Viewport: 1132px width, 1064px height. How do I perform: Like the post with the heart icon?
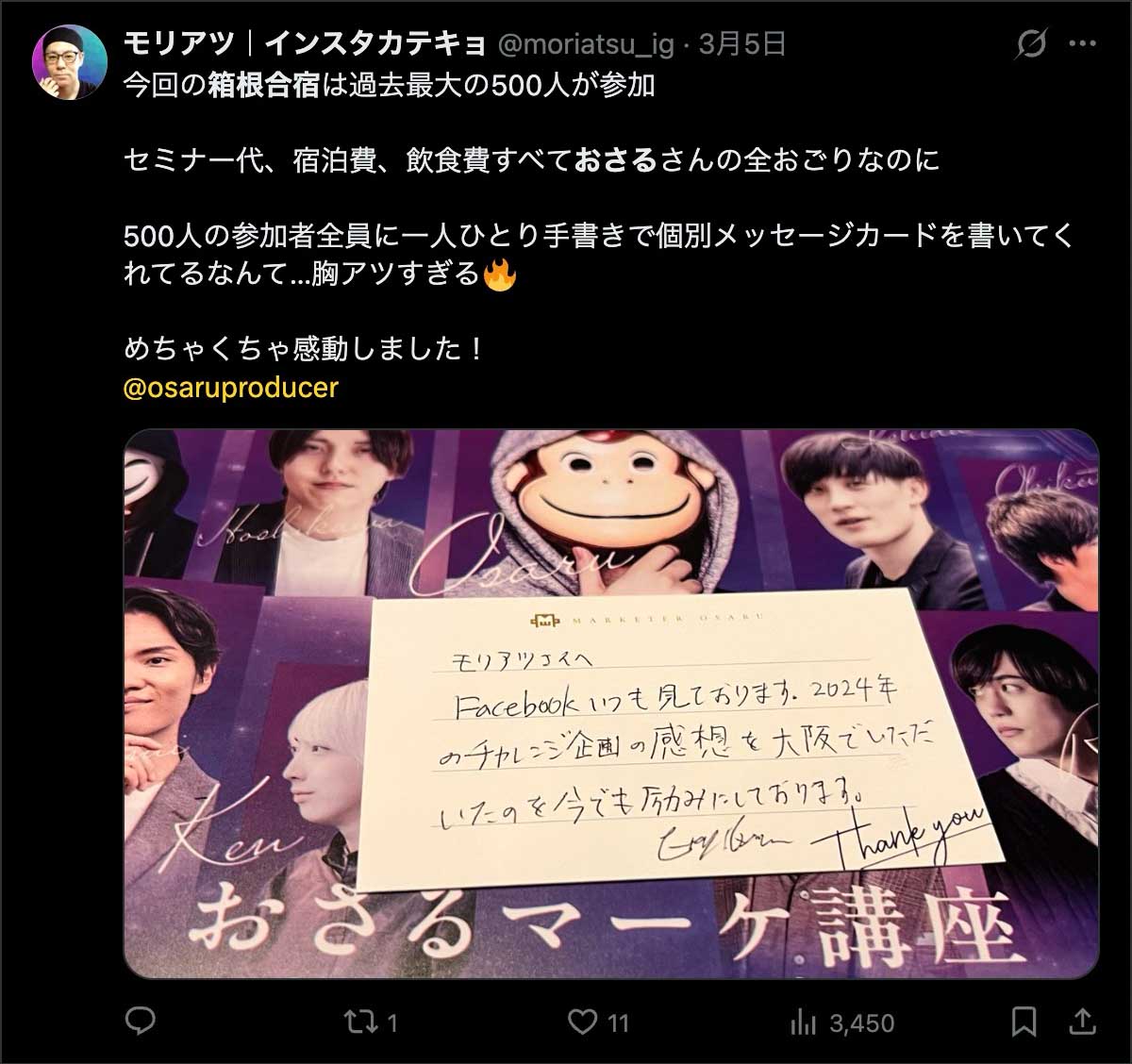[586, 1022]
